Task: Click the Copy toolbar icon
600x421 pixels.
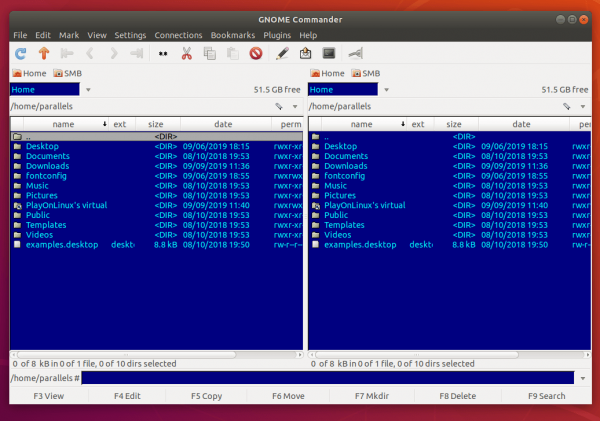Action: pos(210,53)
